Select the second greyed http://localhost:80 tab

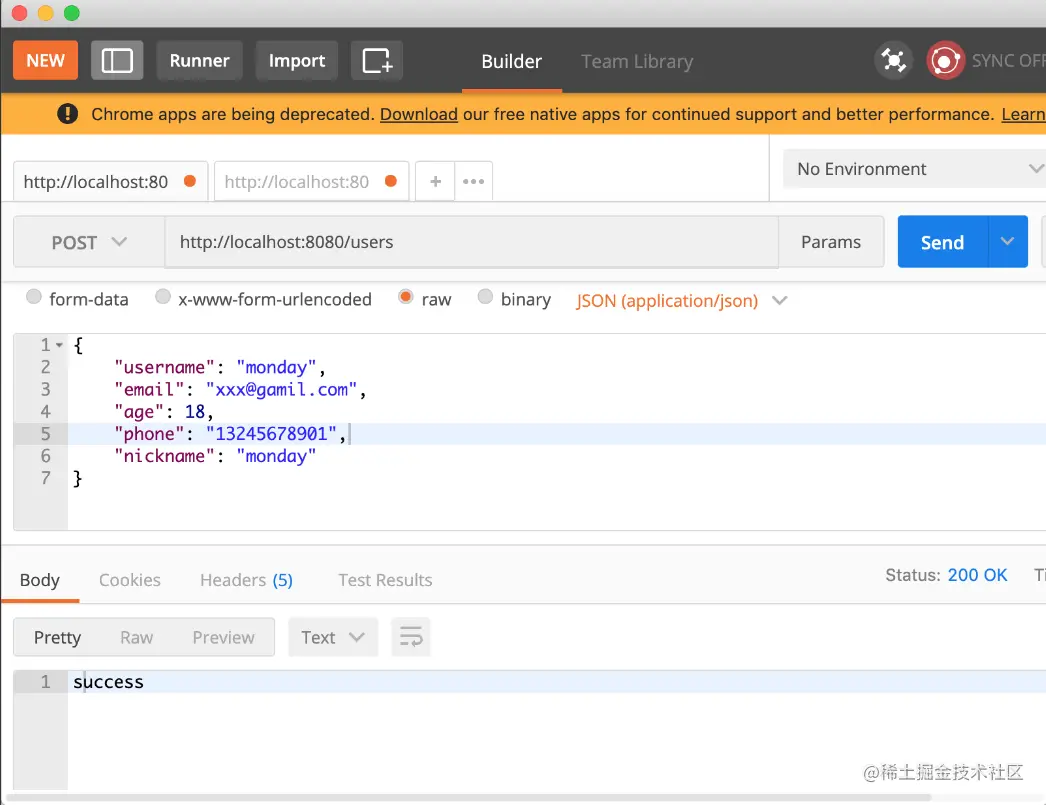click(x=311, y=181)
